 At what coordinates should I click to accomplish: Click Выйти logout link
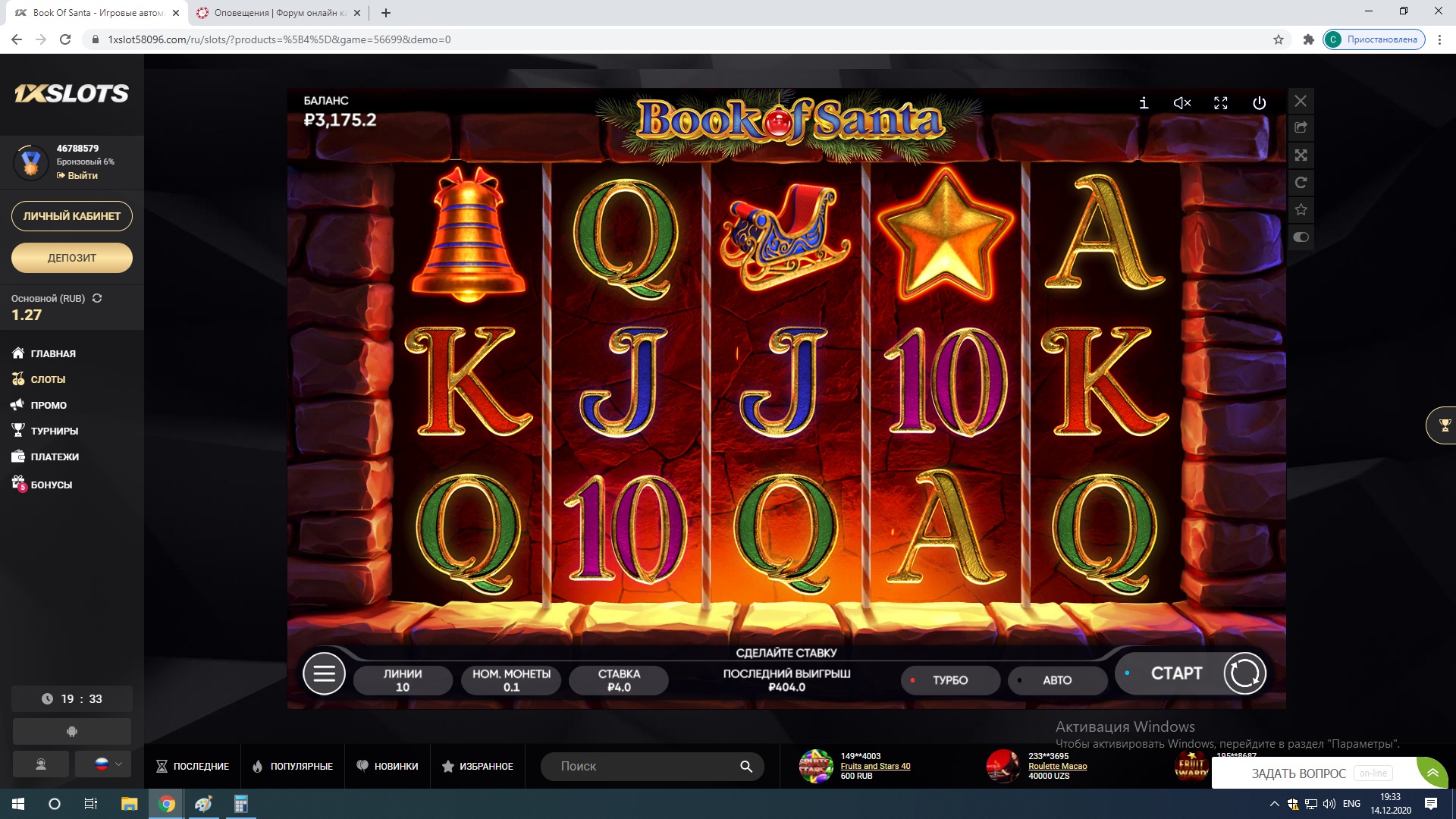coord(77,175)
